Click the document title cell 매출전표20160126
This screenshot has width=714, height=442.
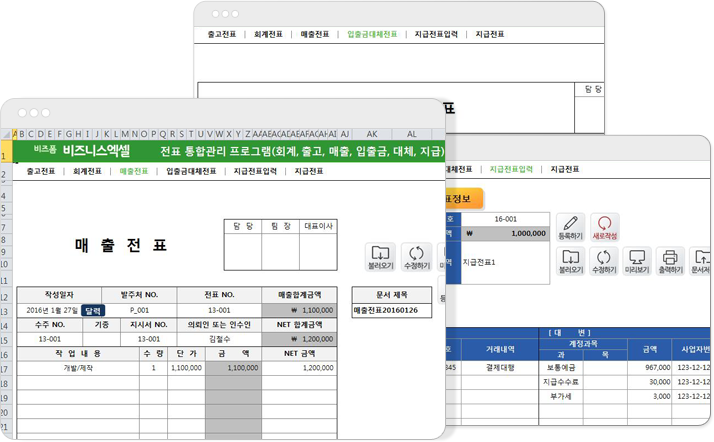point(391,311)
